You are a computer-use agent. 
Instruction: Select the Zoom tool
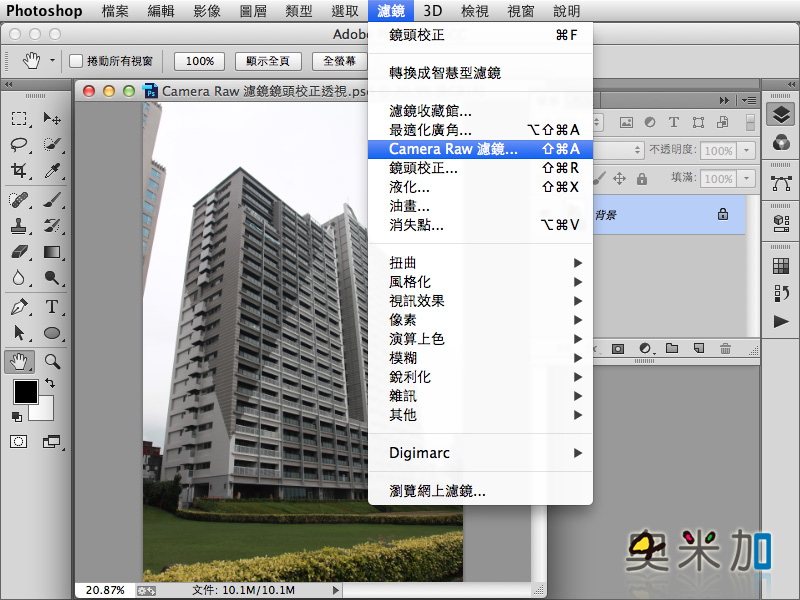pyautogui.click(x=52, y=362)
